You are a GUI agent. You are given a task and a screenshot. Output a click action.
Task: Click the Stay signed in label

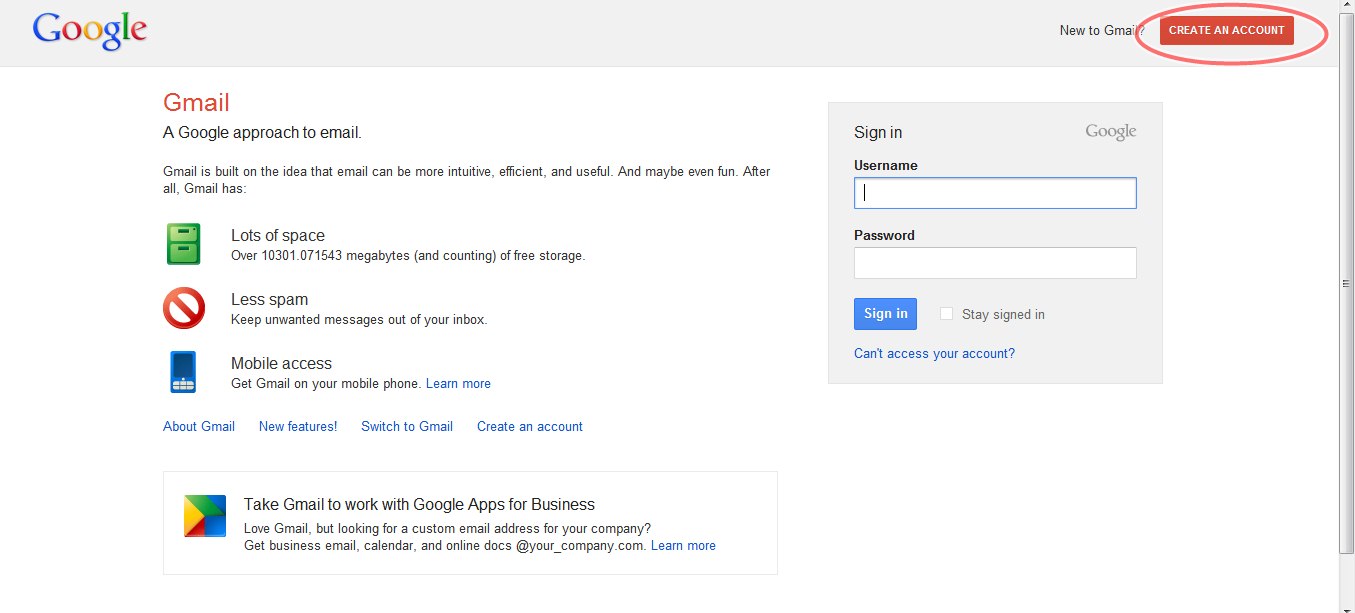[1003, 314]
